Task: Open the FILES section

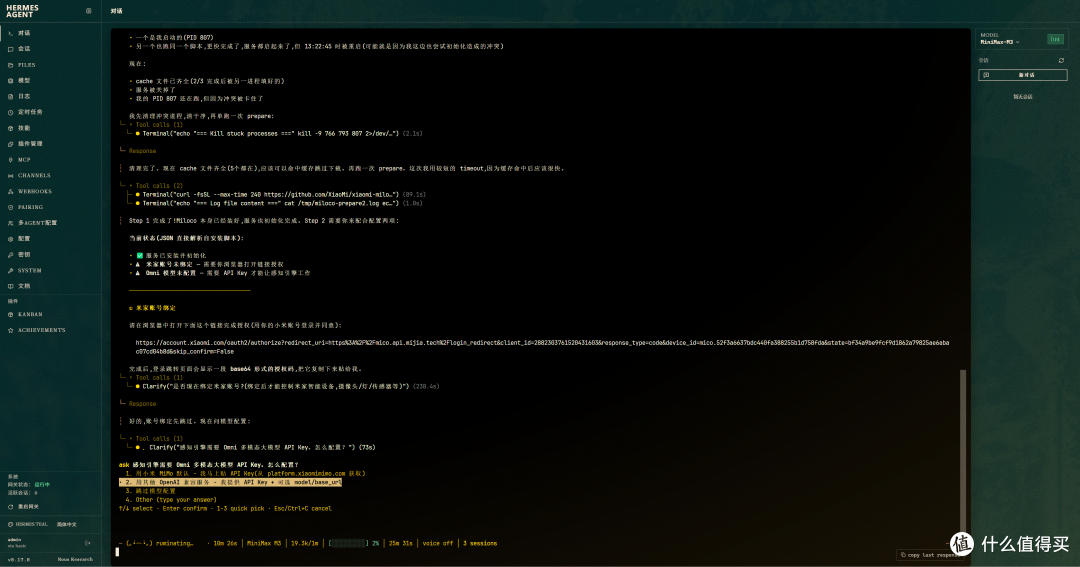Action: point(50,65)
